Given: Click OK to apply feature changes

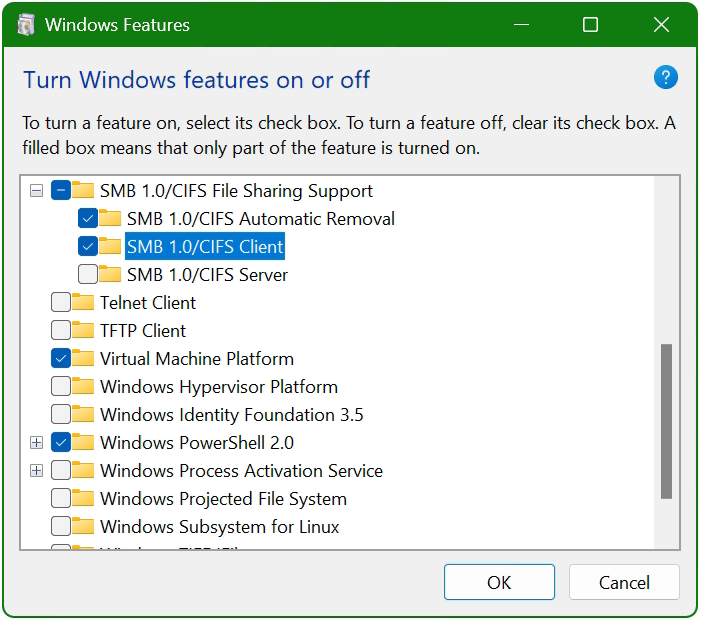Looking at the screenshot, I should (499, 582).
